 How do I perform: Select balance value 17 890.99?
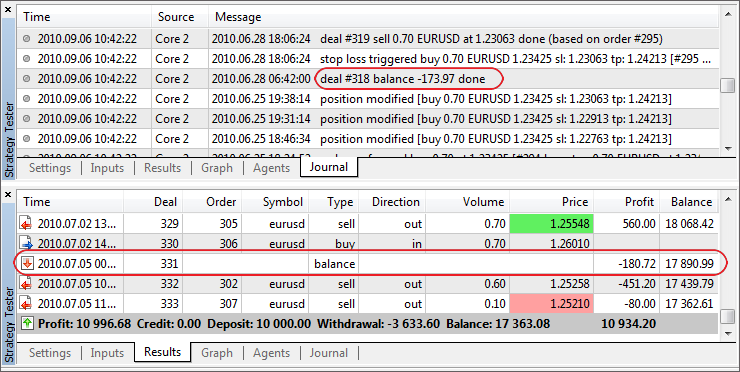click(690, 263)
